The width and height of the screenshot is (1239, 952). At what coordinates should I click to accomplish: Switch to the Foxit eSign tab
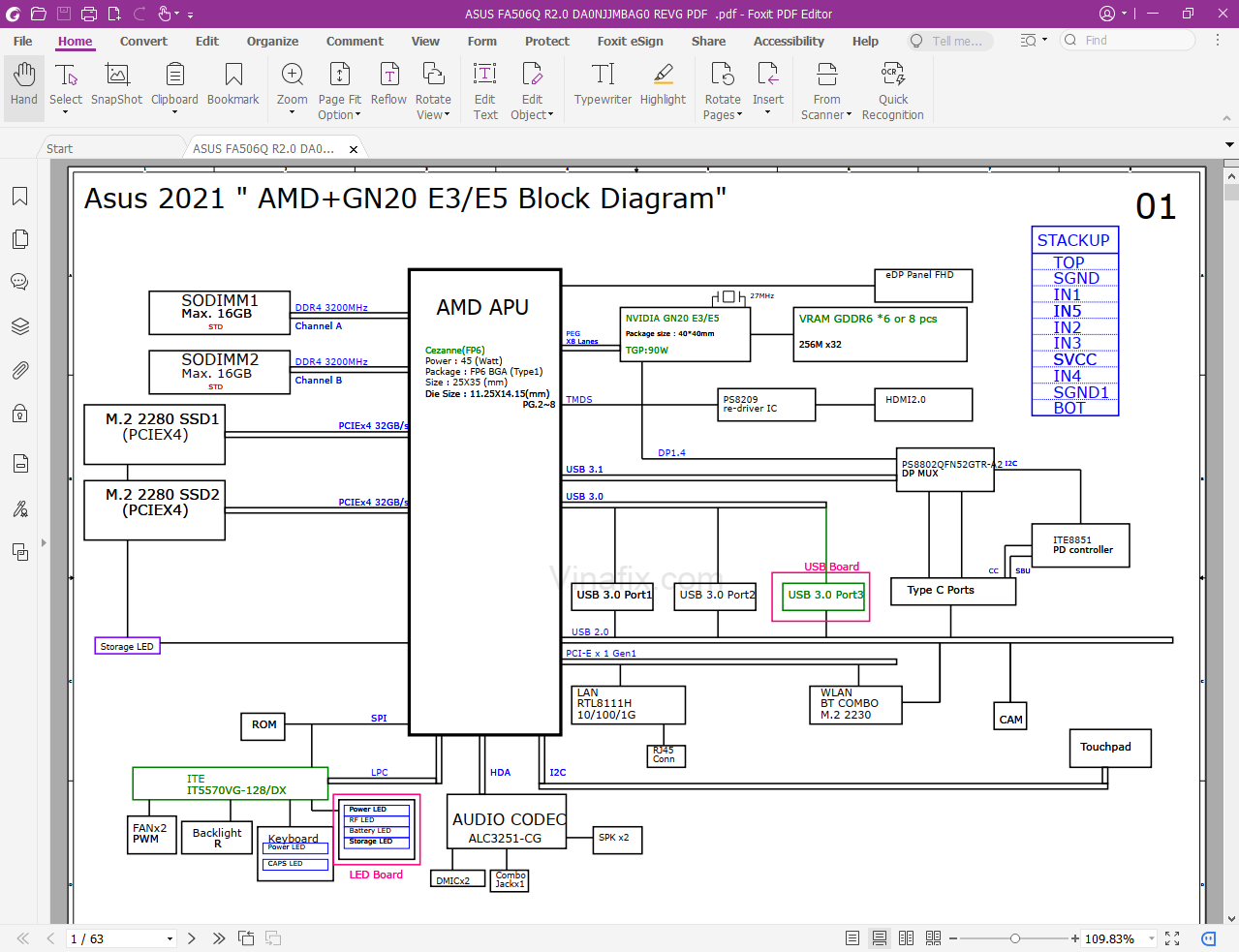(x=631, y=41)
